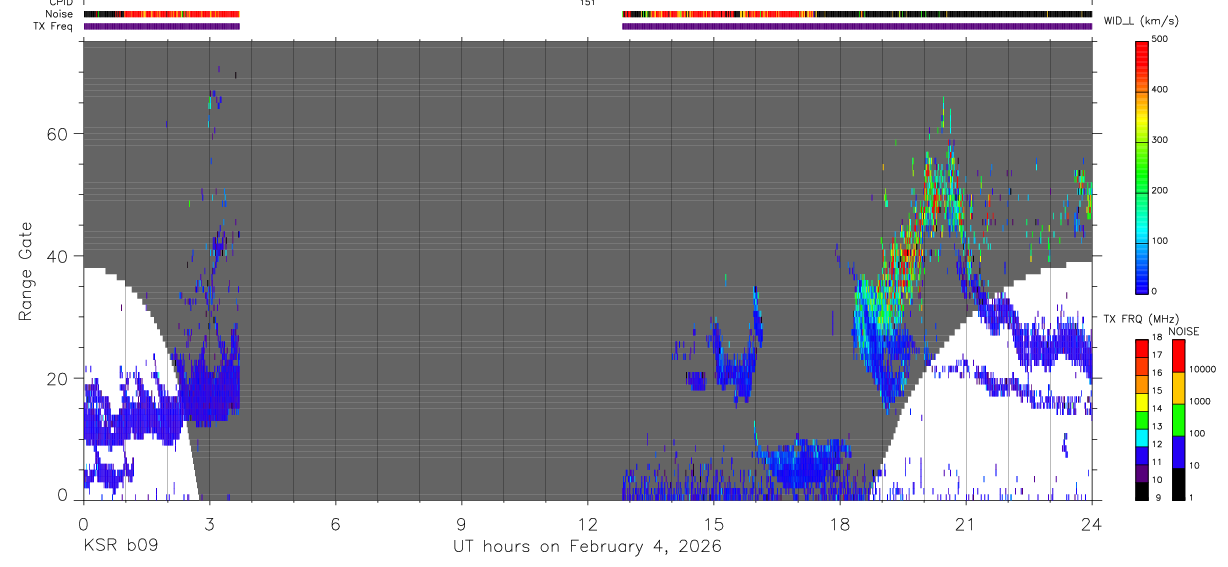Click the 0 tick on the WID color bar
The height and width of the screenshot is (567, 1228).
pyautogui.click(x=1155, y=291)
